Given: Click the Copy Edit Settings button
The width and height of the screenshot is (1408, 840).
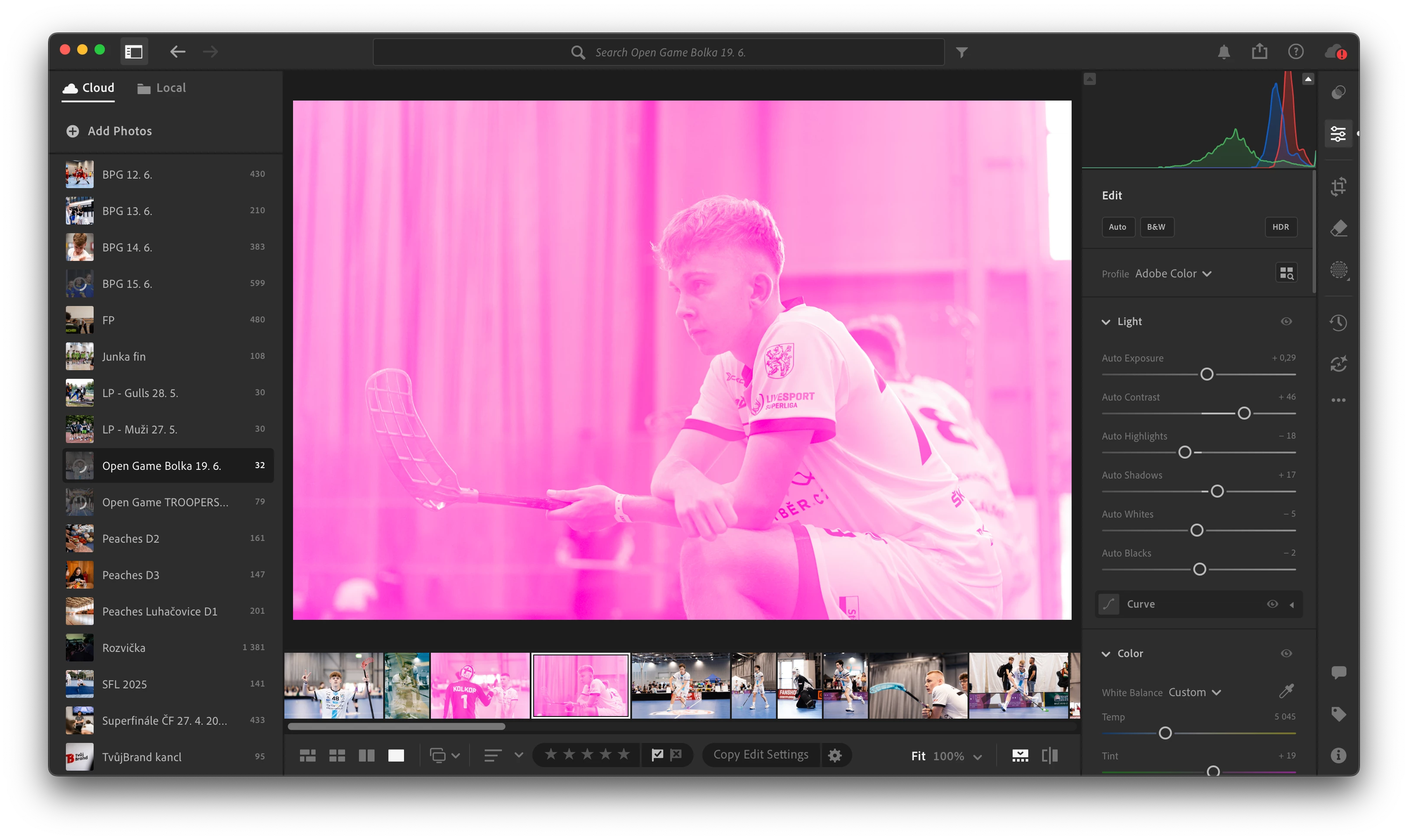Looking at the screenshot, I should click(x=760, y=755).
